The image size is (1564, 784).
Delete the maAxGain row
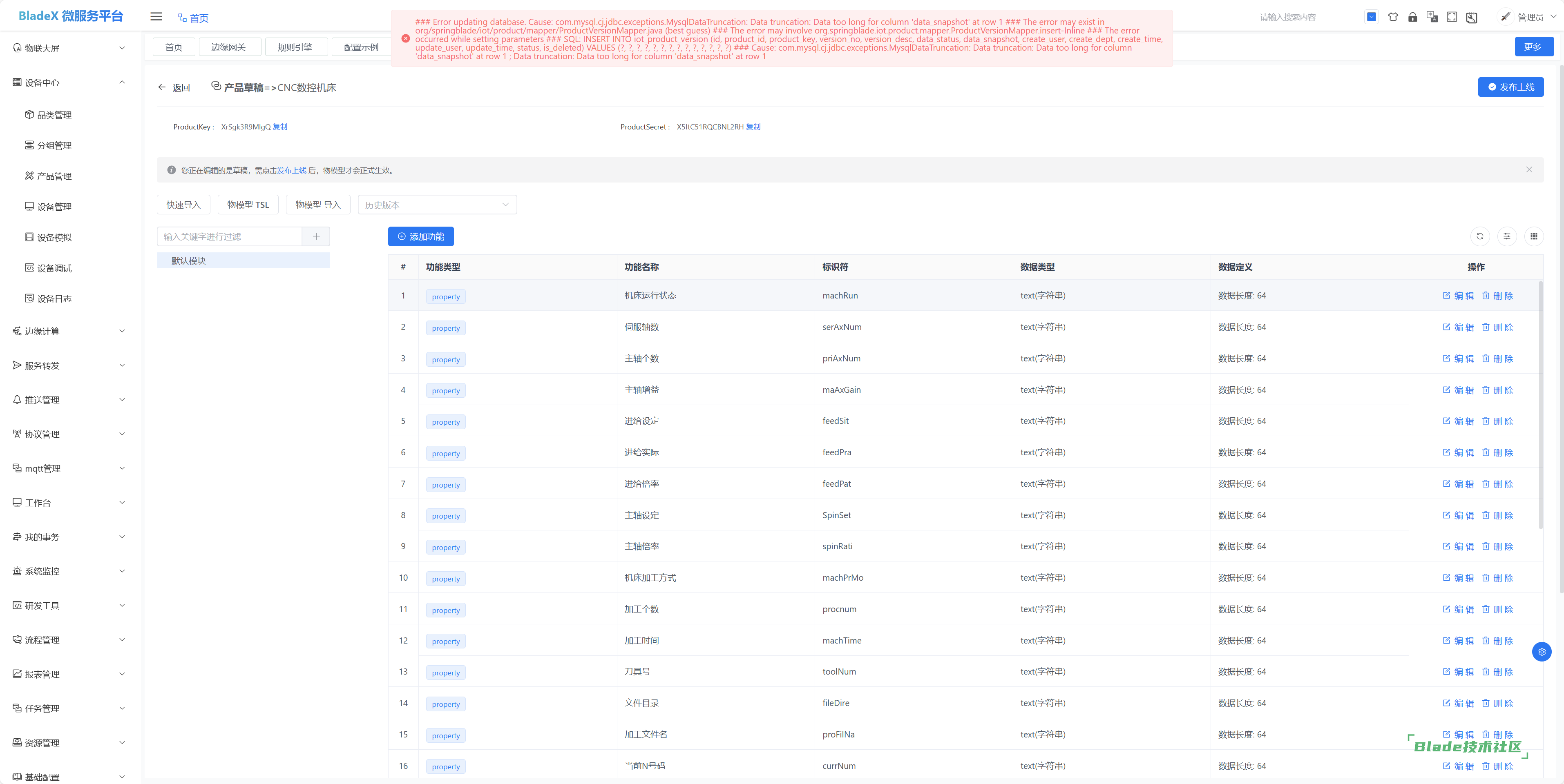[1497, 390]
